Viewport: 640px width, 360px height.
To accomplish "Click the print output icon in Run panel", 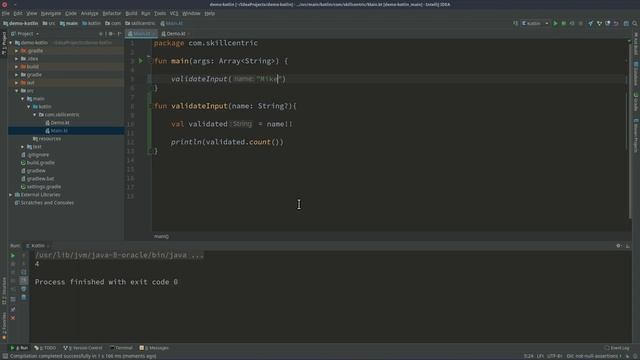I will (x=24, y=289).
